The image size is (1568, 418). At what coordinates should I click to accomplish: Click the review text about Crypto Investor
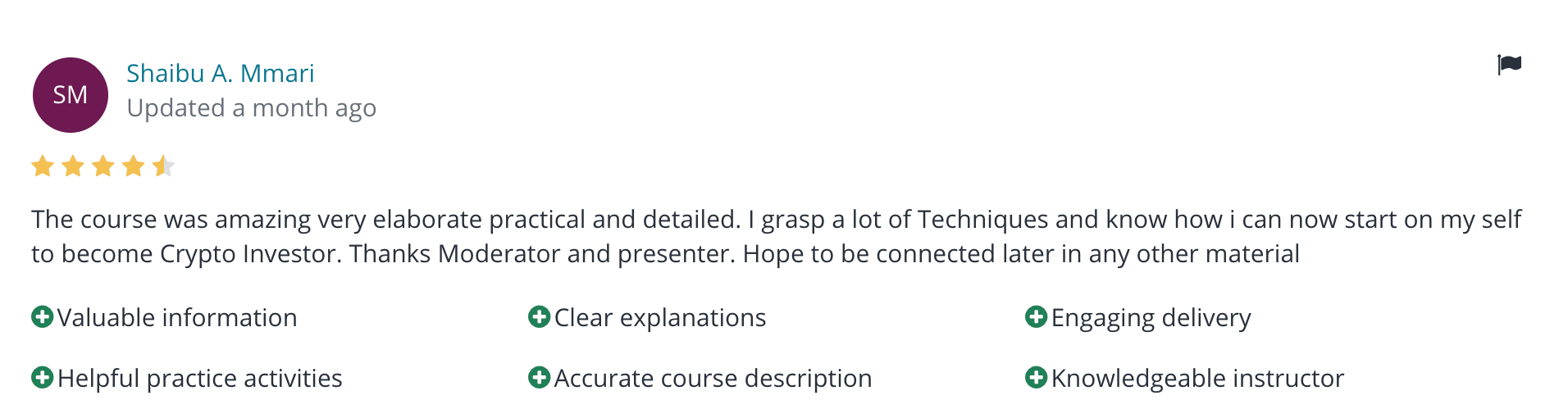click(776, 236)
